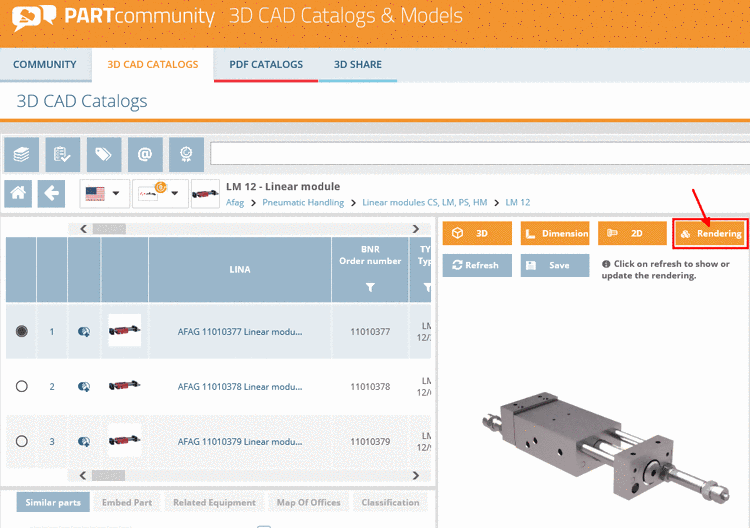750x528 pixels.
Task: Click the 2D view button
Action: point(632,233)
